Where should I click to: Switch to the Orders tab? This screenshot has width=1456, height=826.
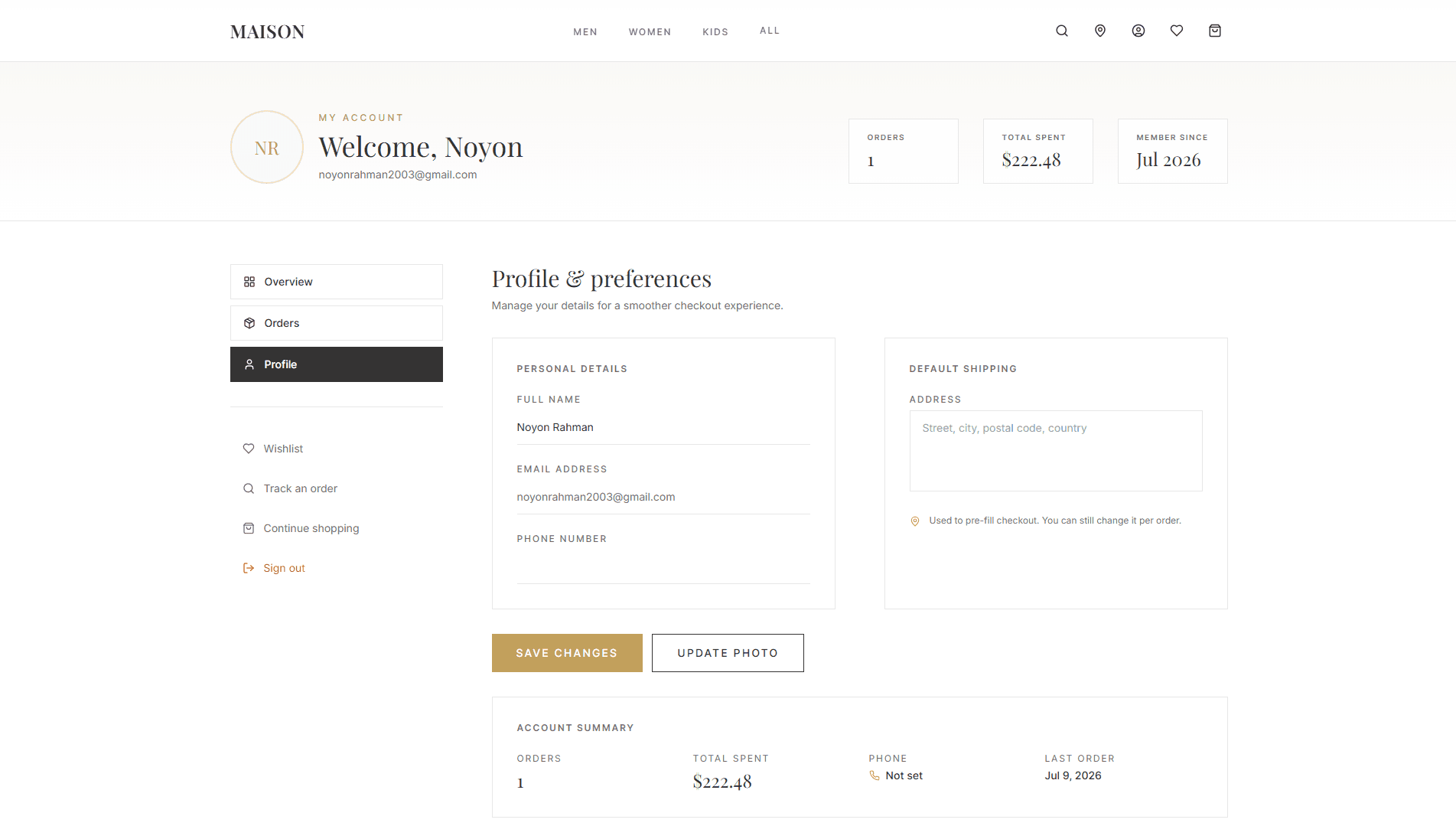337,323
